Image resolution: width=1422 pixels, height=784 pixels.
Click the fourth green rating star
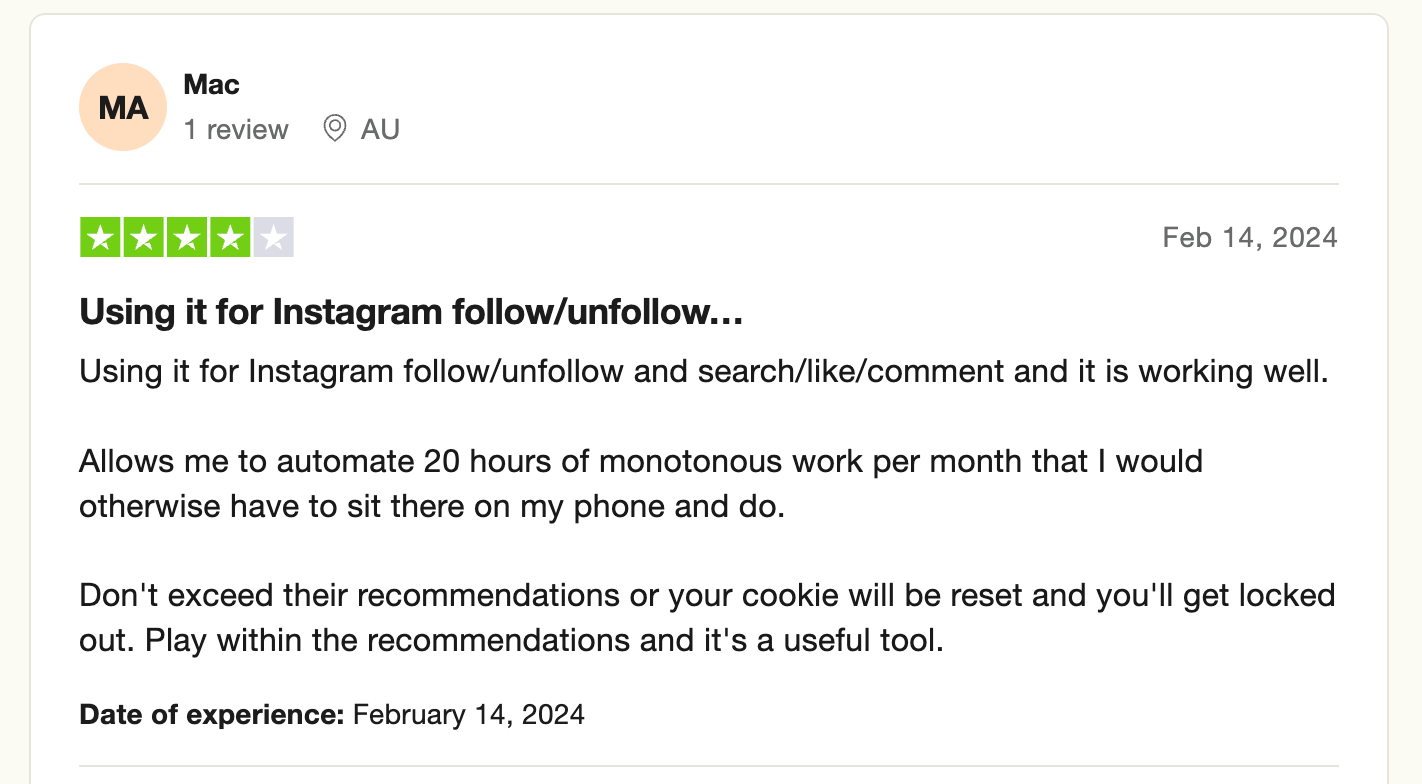230,237
